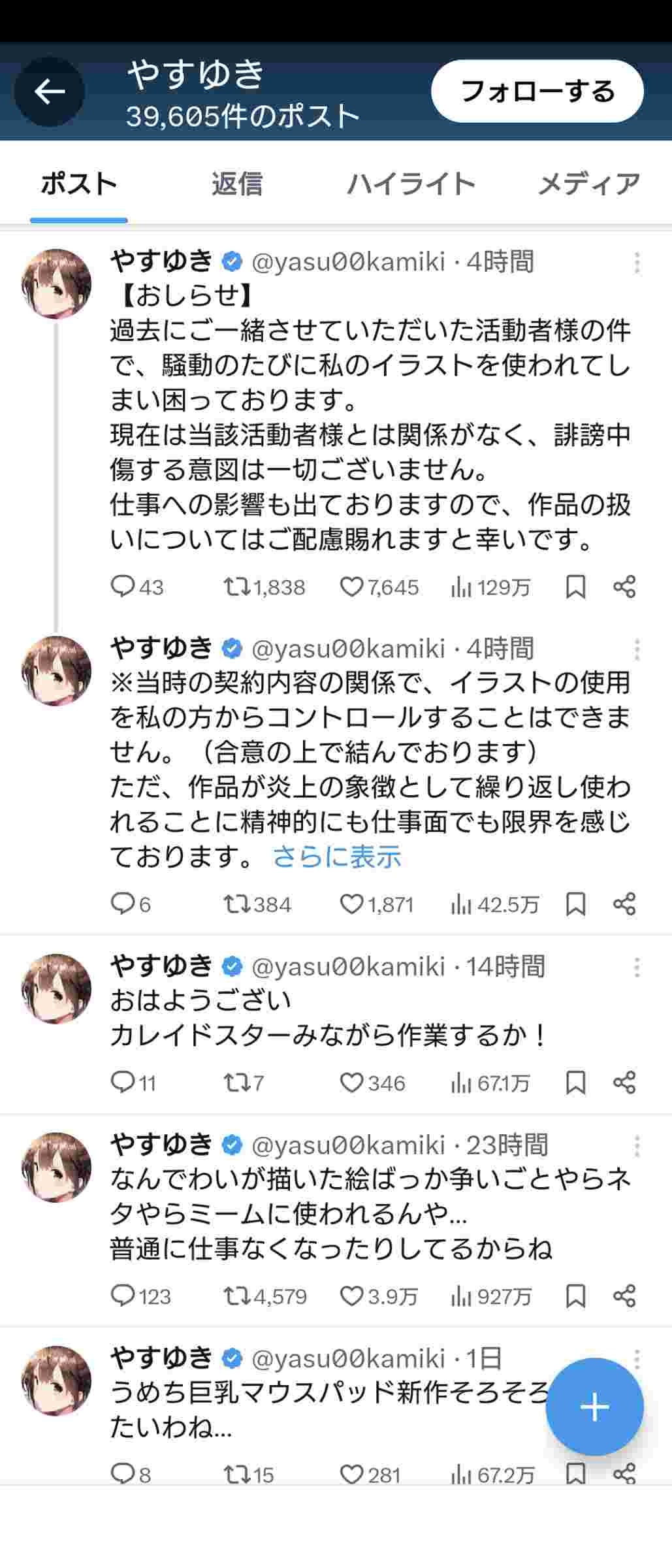Open the avatar on the 23時間 post
This screenshot has width=672, height=1568.
pos(56,1168)
